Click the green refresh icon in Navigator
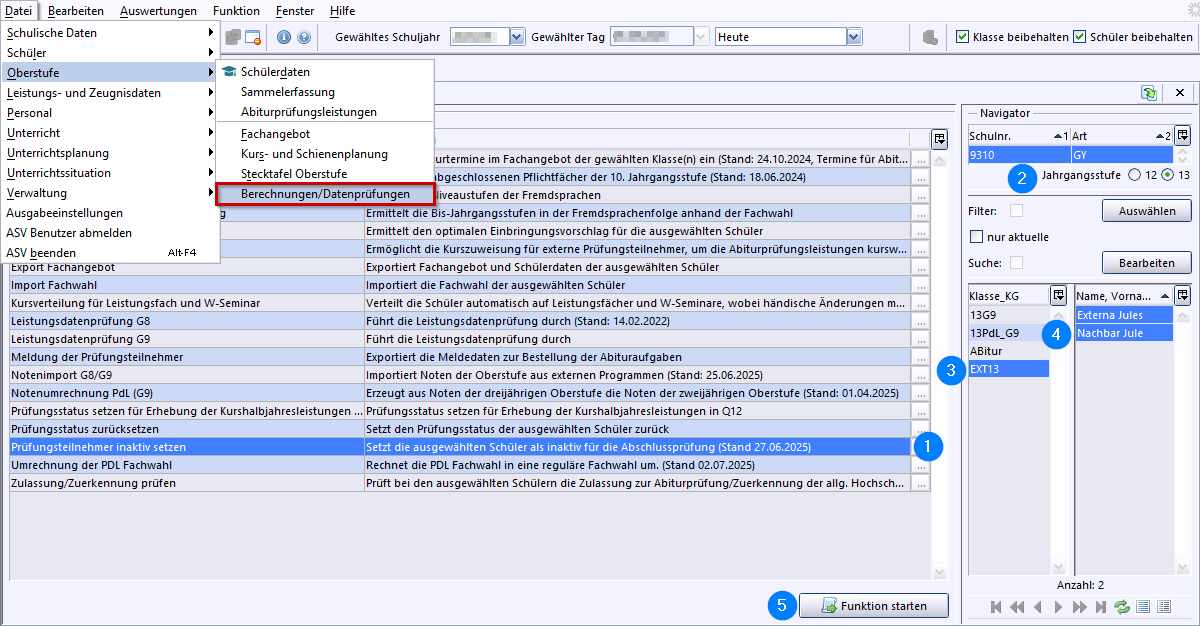1200x626 pixels. [1121, 607]
